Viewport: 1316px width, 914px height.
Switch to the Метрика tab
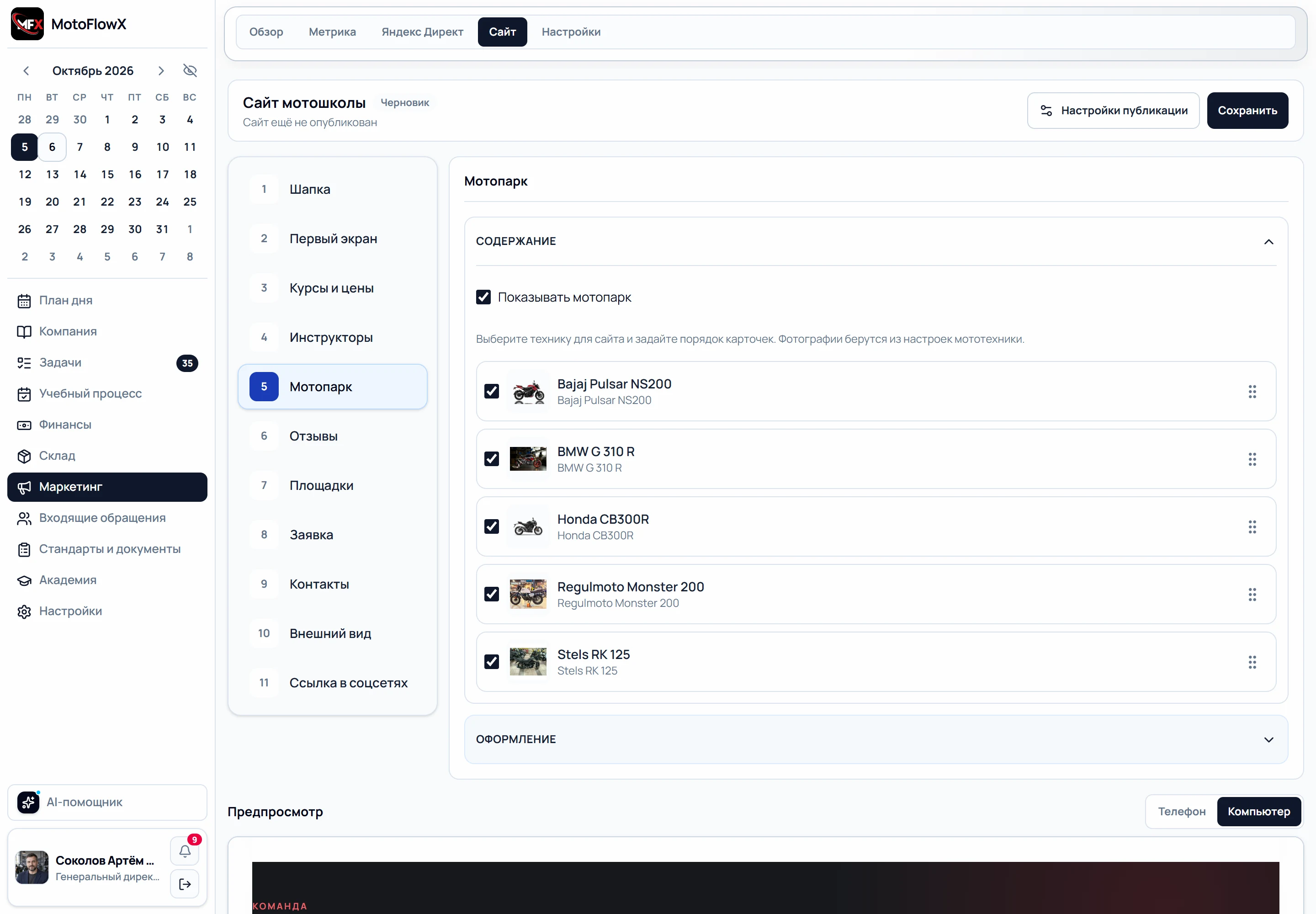click(332, 32)
